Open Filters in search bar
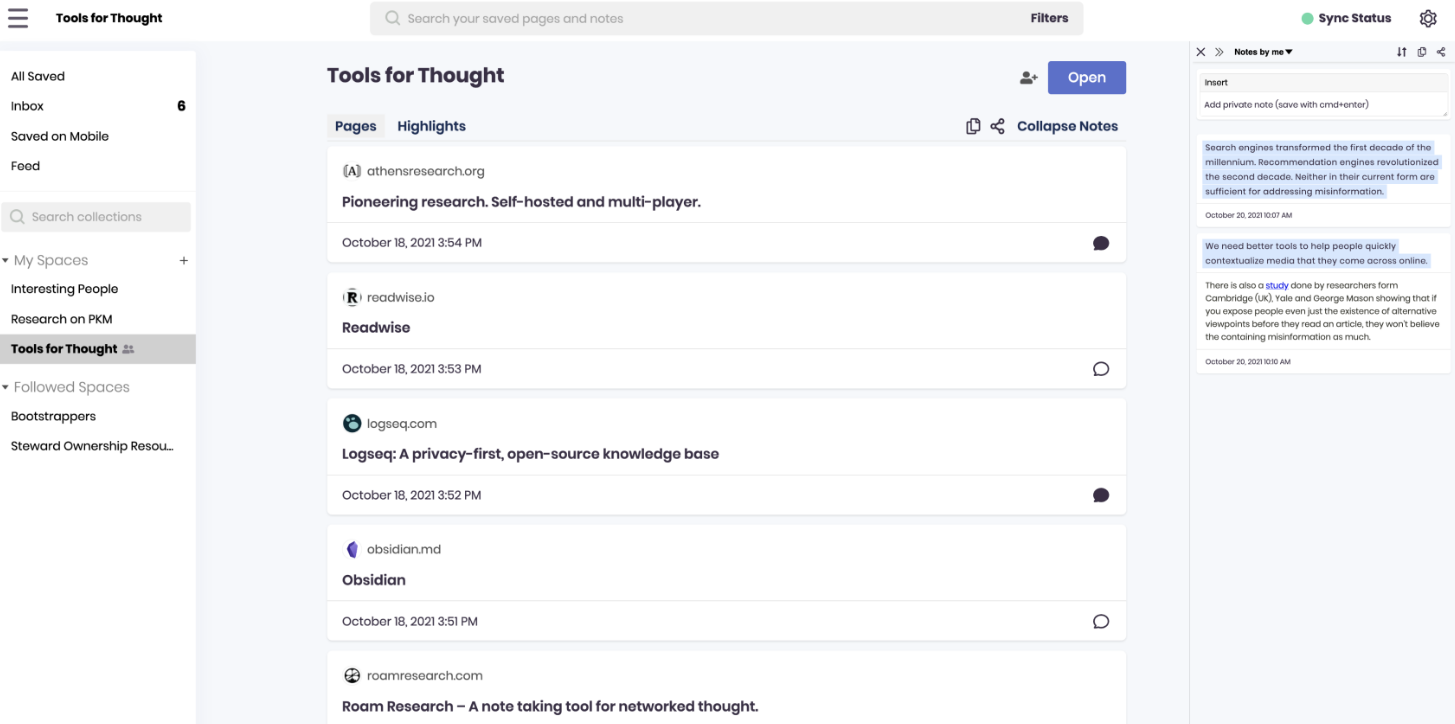Viewport: 1455px width, 724px height. click(1049, 18)
